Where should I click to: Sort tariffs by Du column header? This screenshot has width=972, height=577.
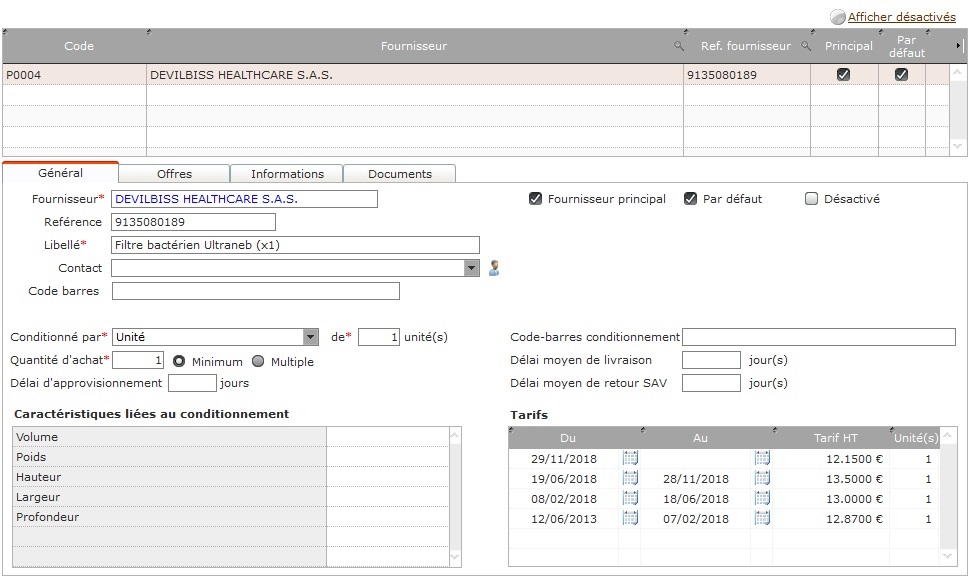click(x=568, y=438)
